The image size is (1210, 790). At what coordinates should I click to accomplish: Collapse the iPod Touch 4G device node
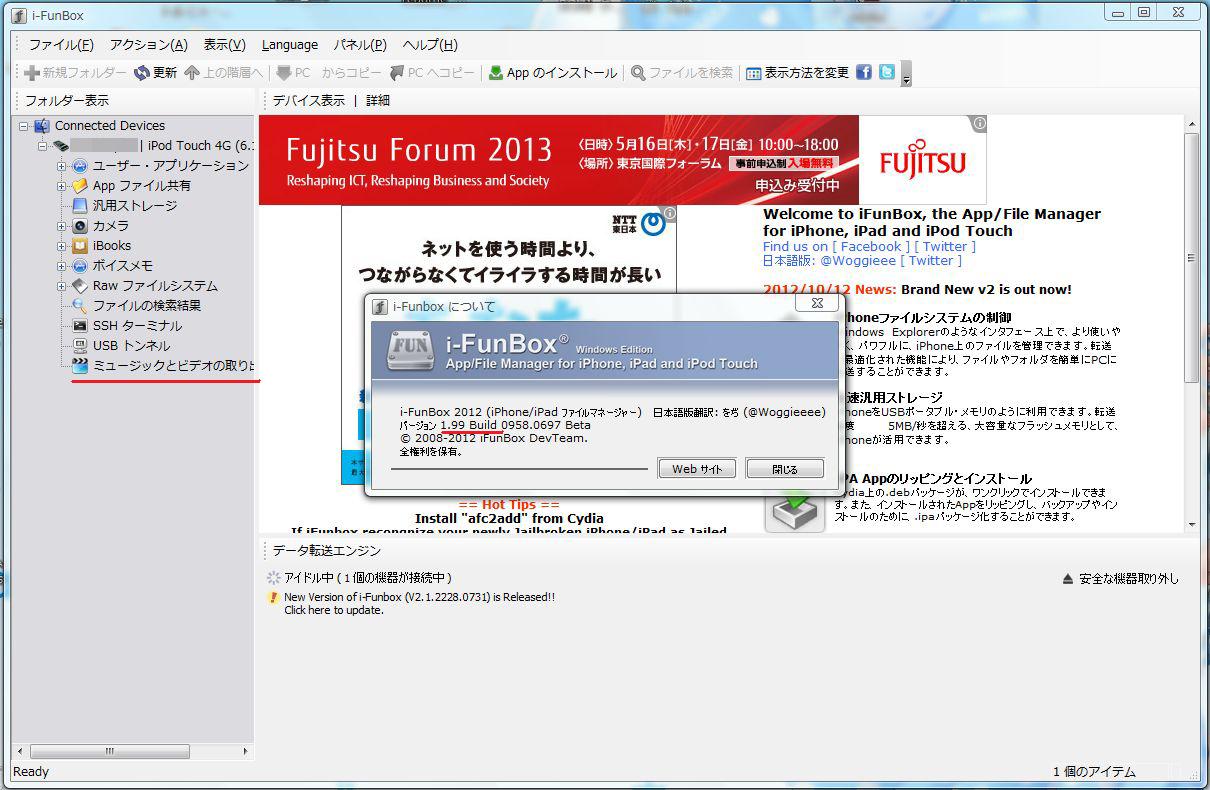(42, 146)
